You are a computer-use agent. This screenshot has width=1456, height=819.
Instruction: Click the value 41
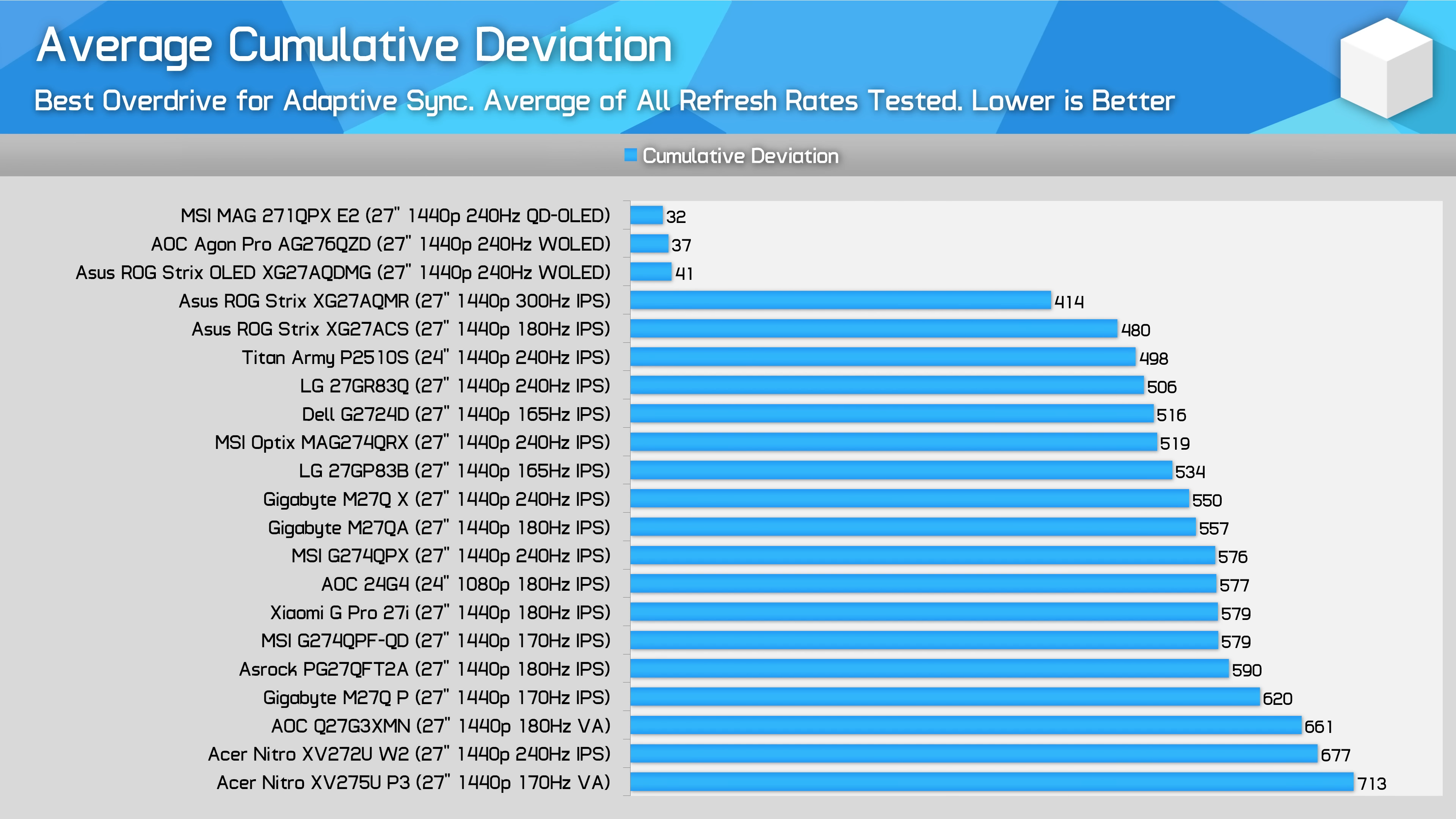coord(684,273)
